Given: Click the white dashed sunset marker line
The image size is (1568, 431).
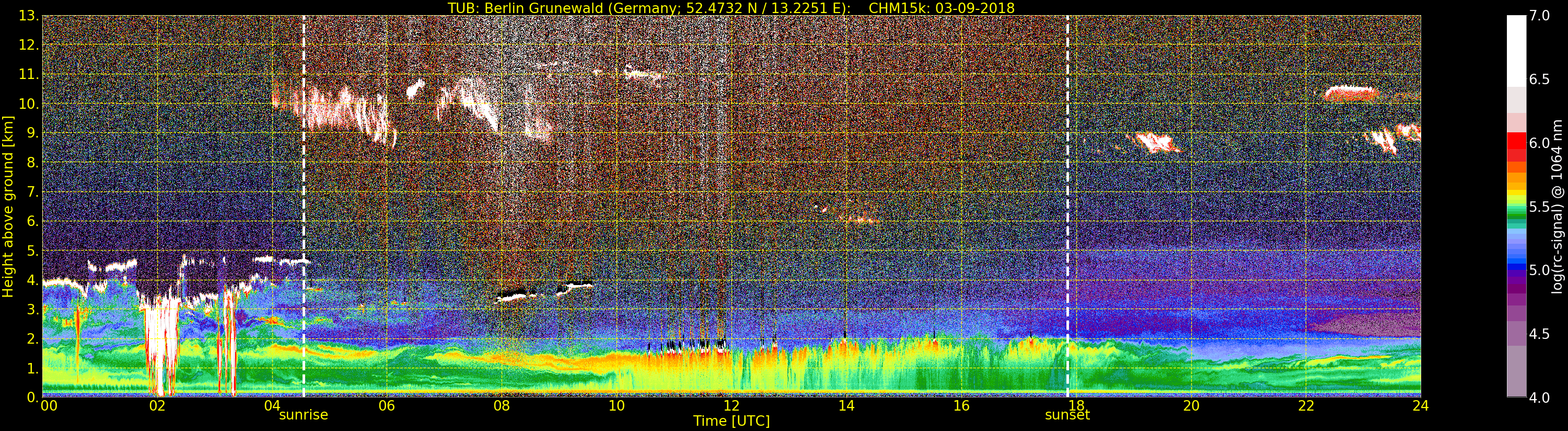Looking at the screenshot, I should tap(1067, 206).
